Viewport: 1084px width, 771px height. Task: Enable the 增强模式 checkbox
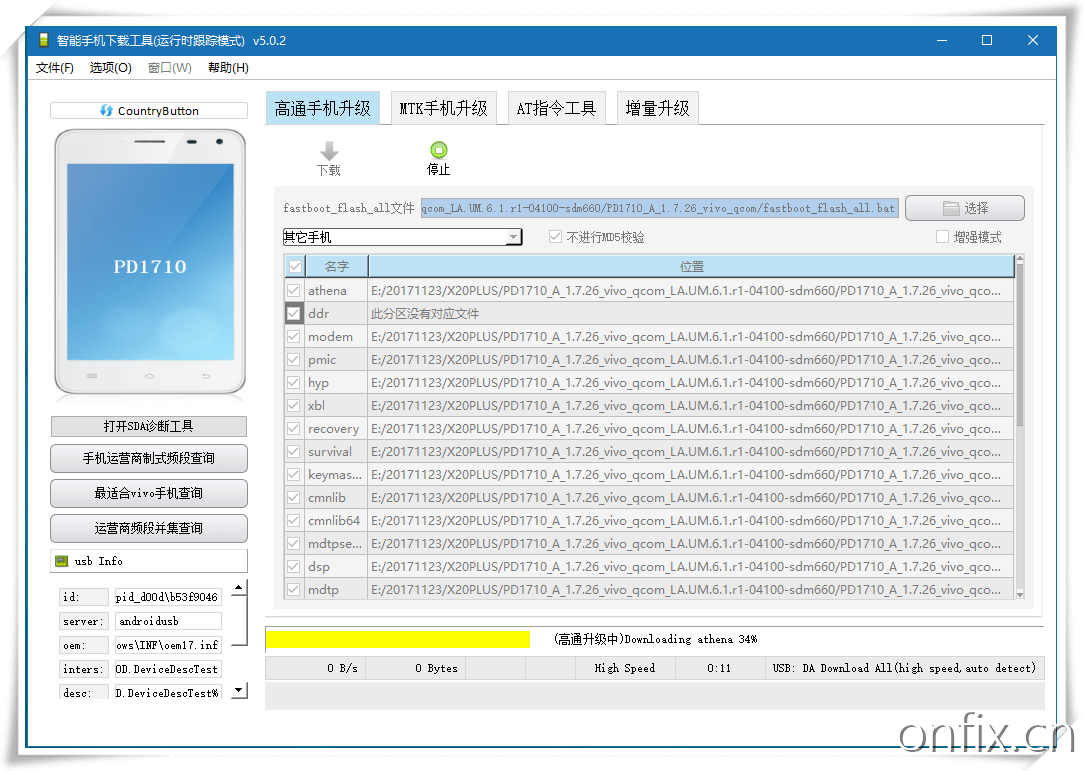click(941, 236)
